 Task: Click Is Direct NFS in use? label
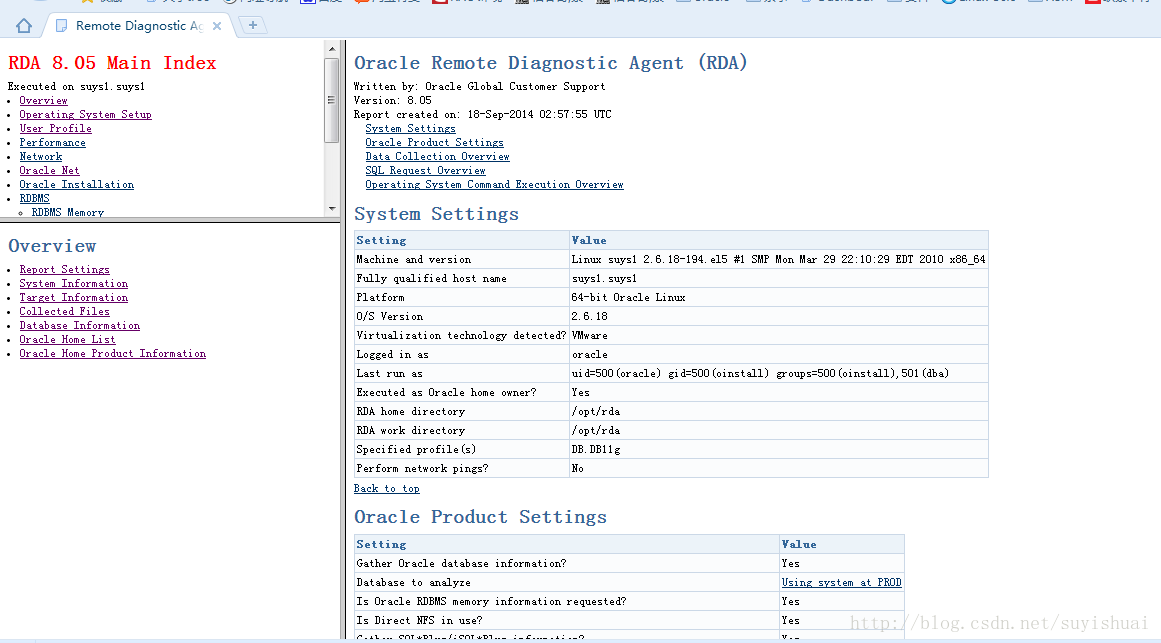[419, 621]
